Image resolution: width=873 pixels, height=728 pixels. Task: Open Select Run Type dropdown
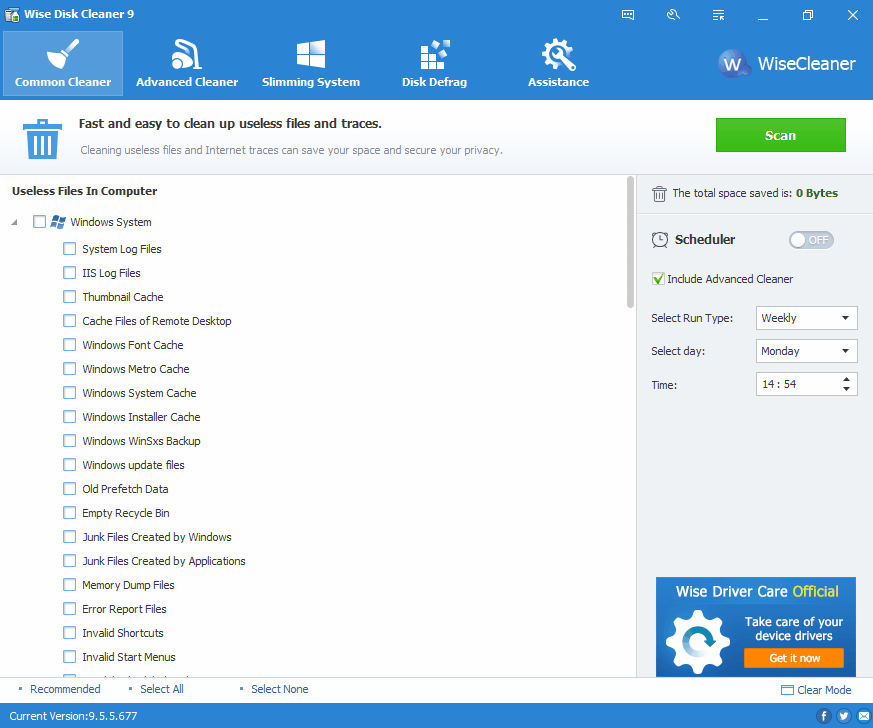pos(806,318)
